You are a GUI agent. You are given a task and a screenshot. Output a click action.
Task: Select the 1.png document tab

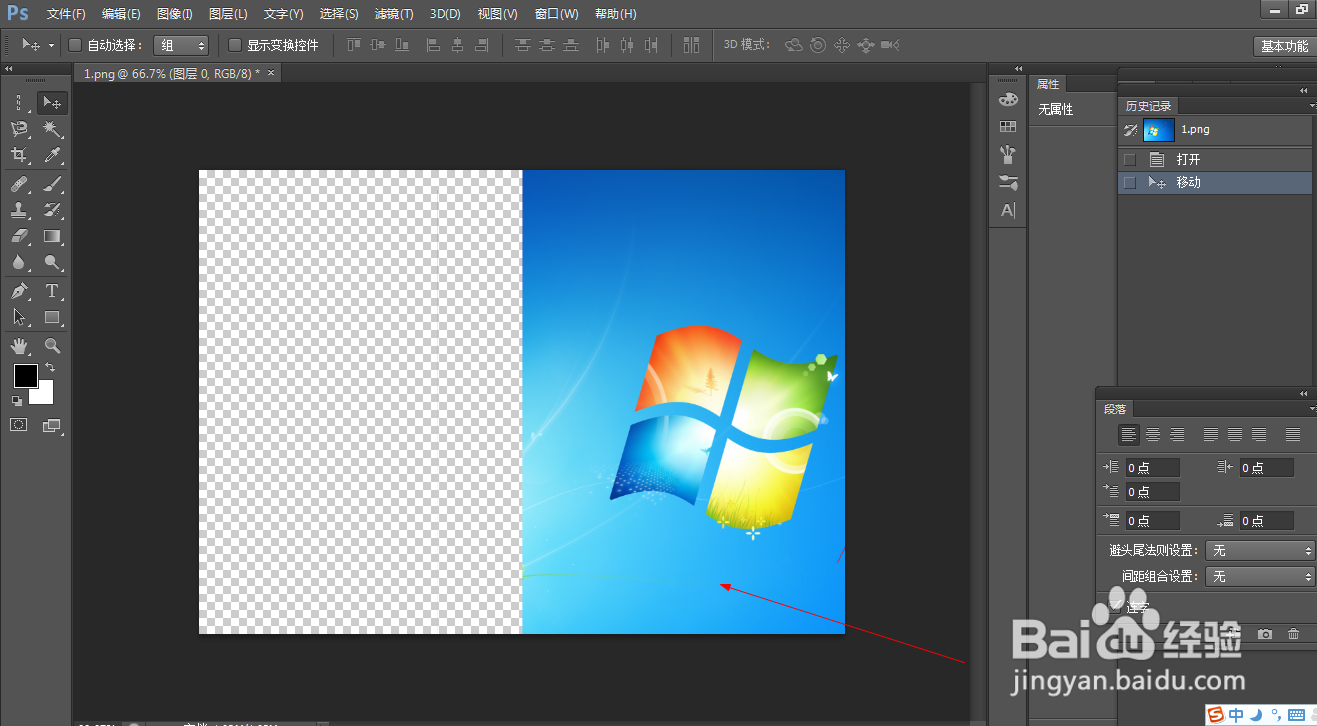(x=170, y=73)
